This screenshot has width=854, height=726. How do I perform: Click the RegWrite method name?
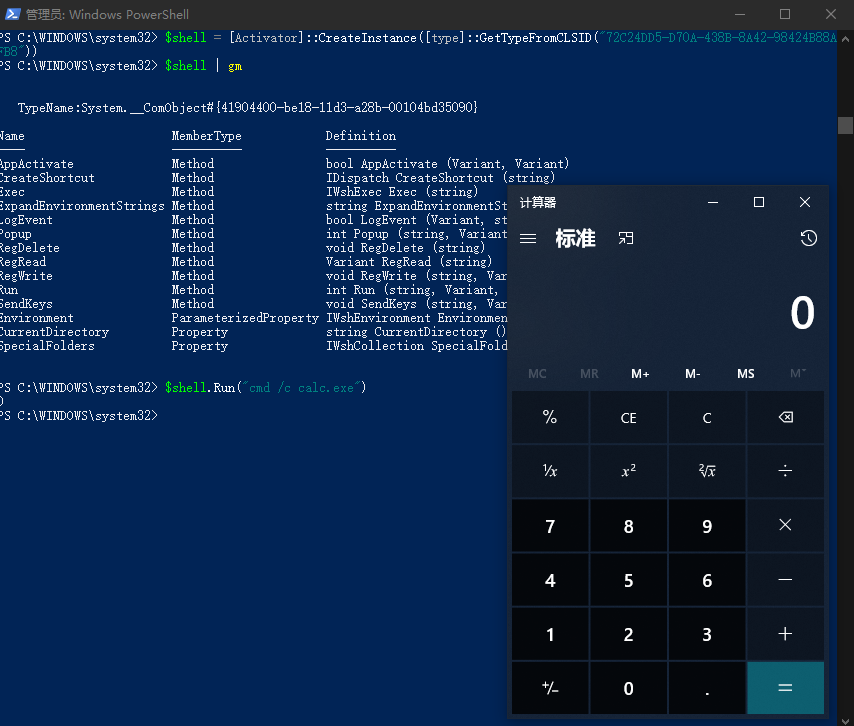pyautogui.click(x=26, y=276)
